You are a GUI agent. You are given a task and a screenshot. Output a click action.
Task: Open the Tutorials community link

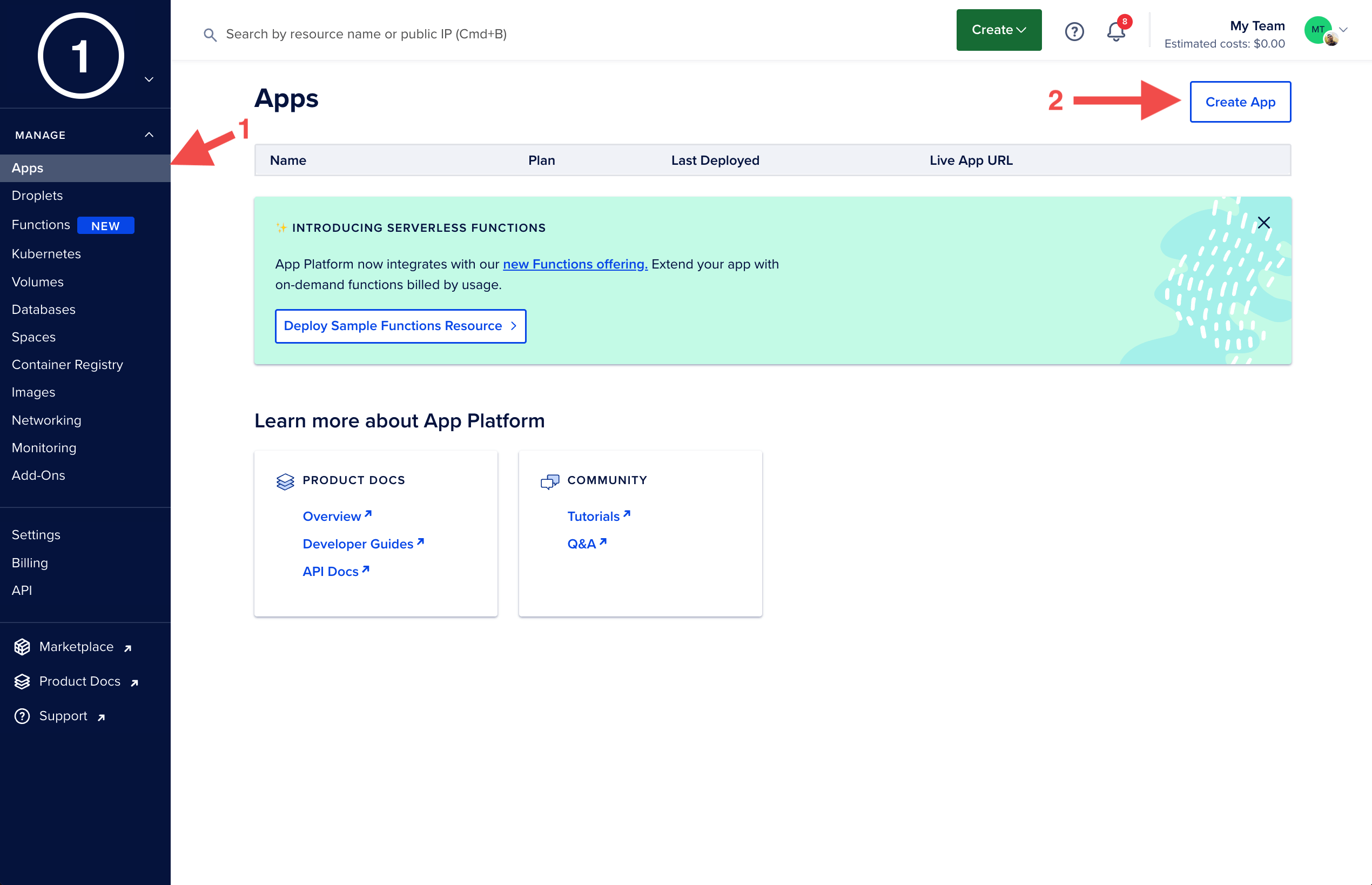tap(598, 516)
